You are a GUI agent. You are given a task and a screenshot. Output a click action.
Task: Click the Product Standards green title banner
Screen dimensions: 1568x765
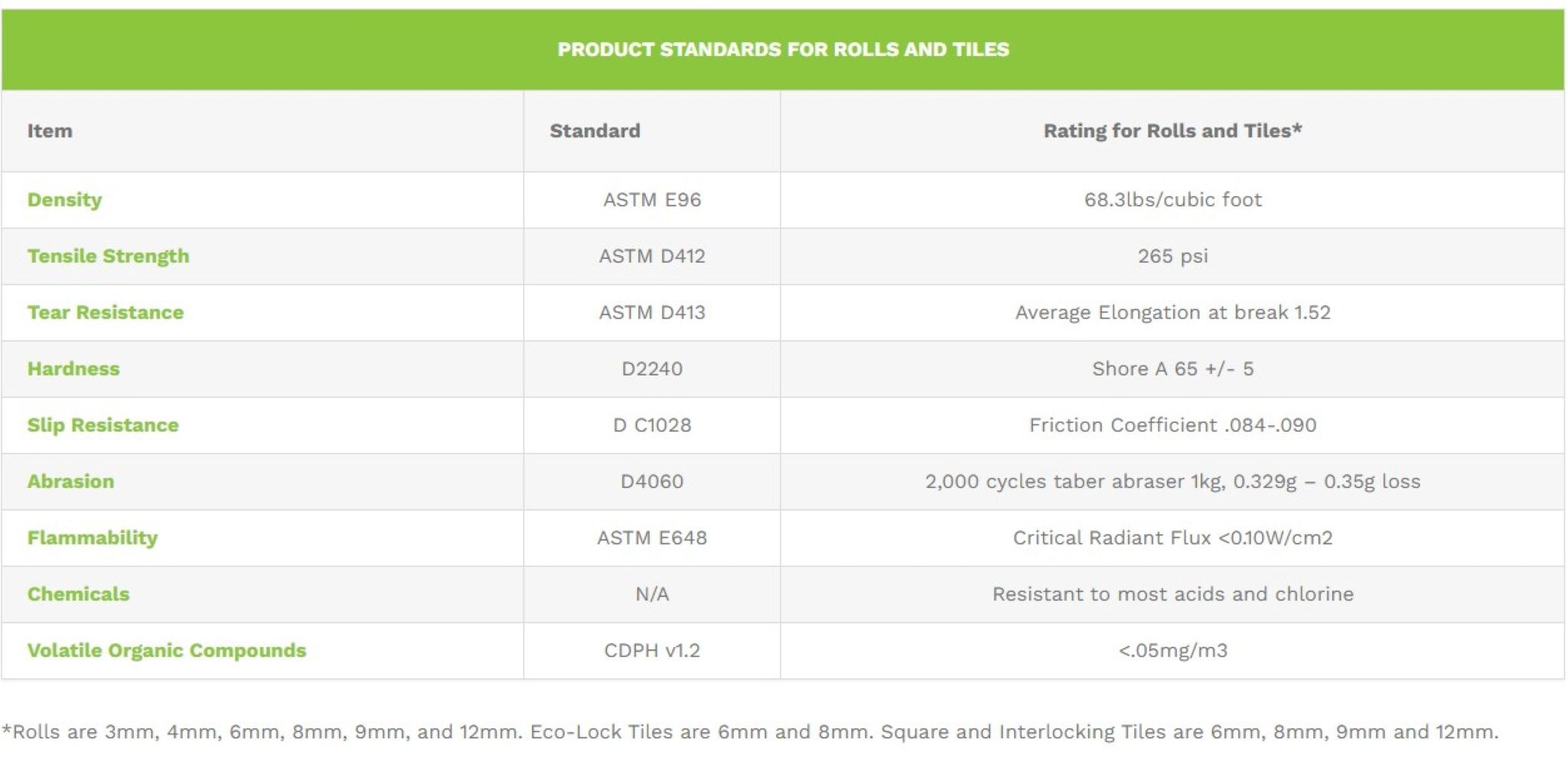click(x=783, y=50)
